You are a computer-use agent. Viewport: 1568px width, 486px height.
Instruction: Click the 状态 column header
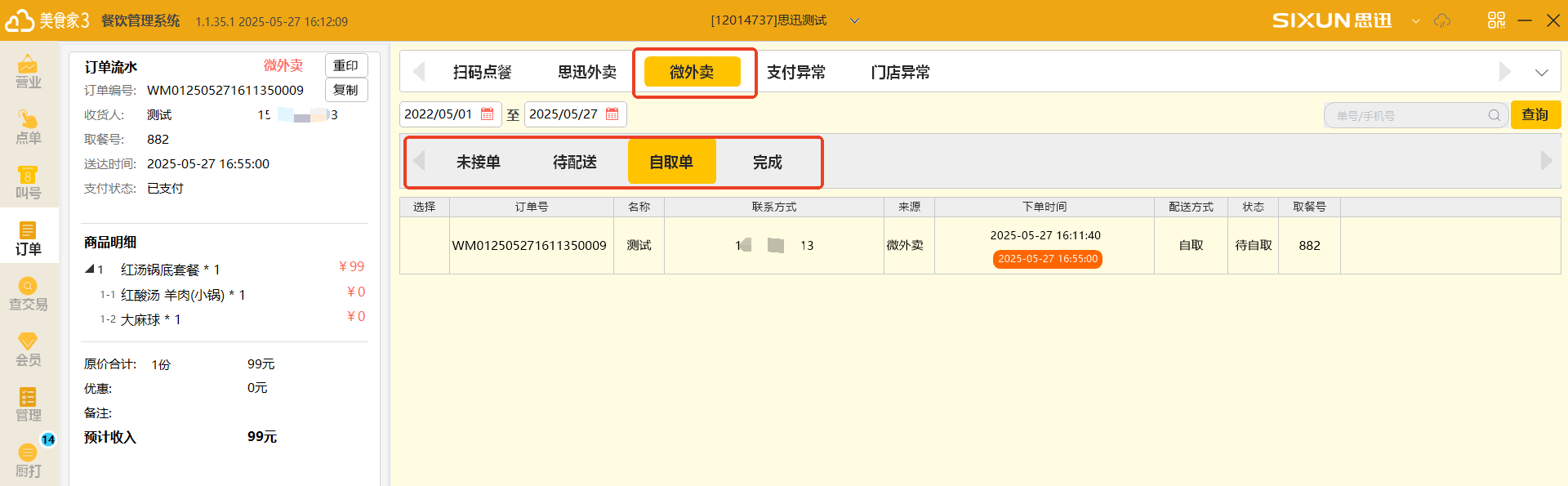pos(1254,207)
